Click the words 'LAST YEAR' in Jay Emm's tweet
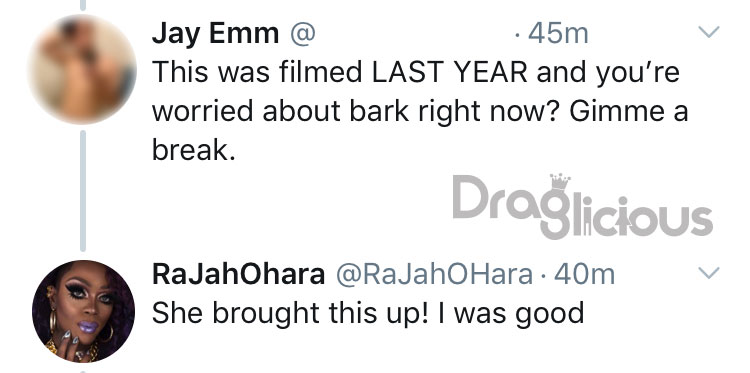This screenshot has width=750, height=373. coord(450,73)
